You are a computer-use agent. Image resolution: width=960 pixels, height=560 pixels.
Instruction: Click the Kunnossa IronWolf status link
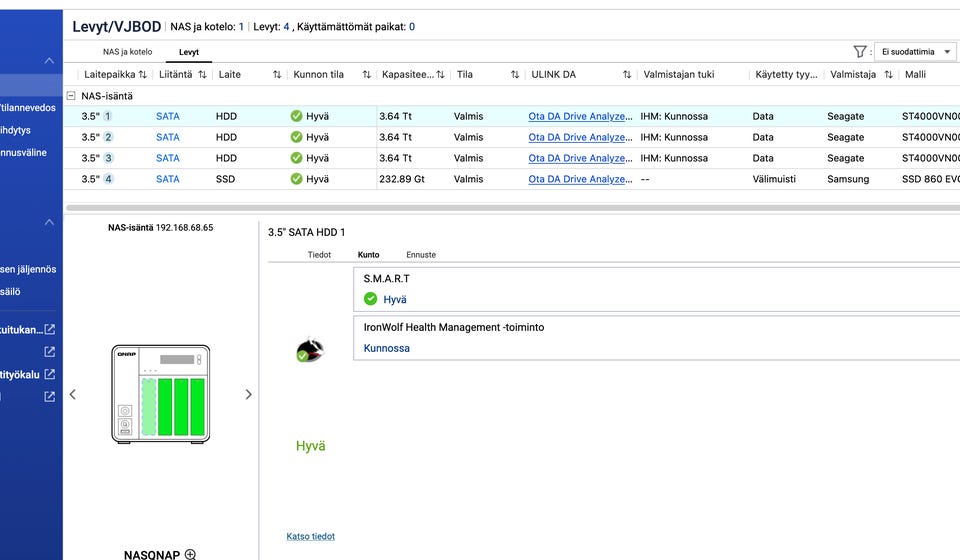tap(386, 348)
